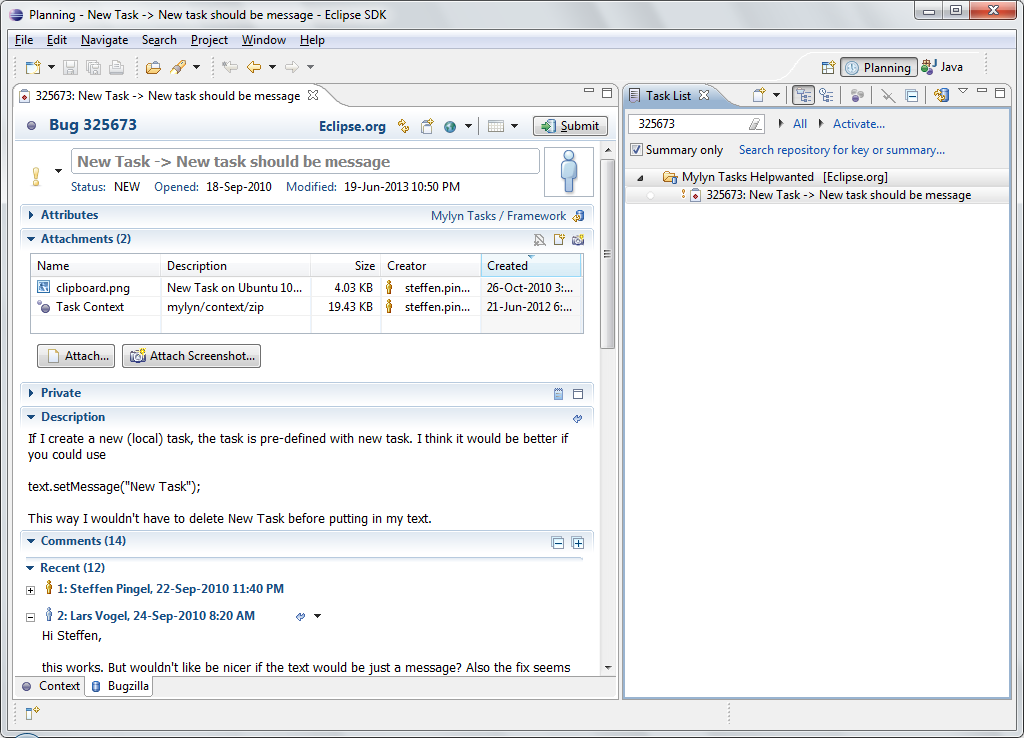Click the task activation circle next to Bug 325673
The width and height of the screenshot is (1024, 738).
pos(31,125)
